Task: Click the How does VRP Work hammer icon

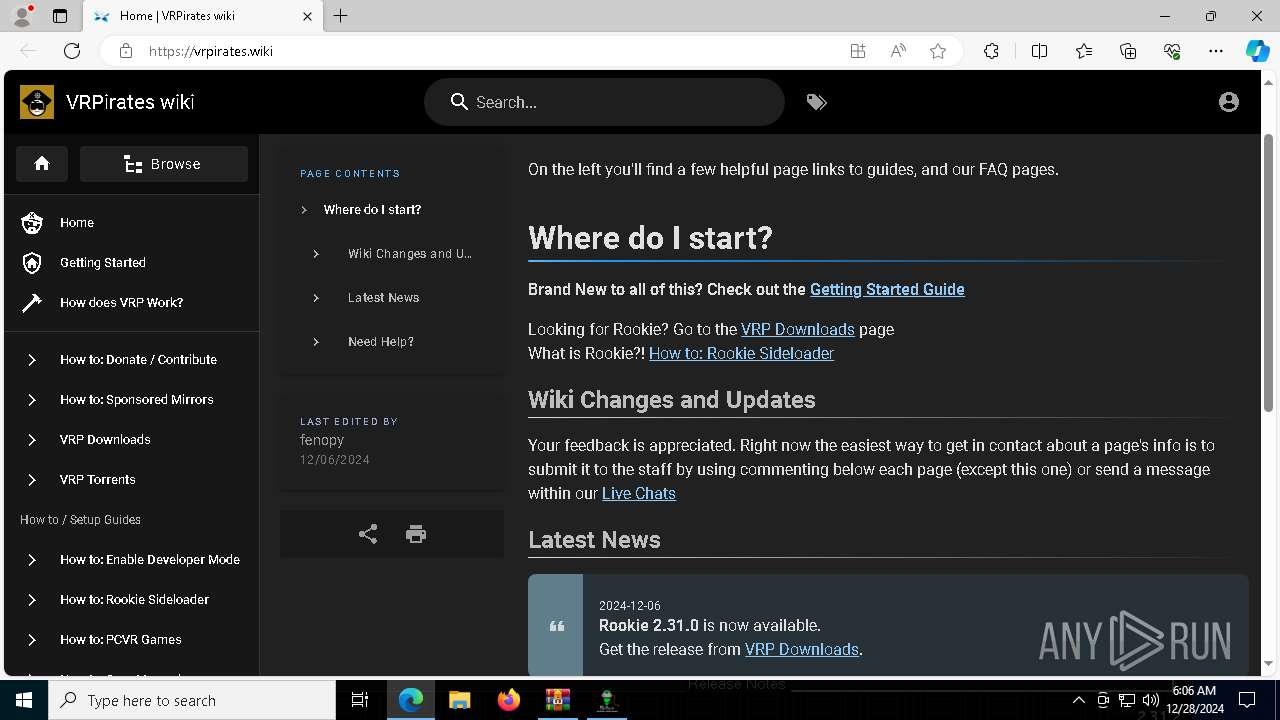Action: (x=32, y=303)
